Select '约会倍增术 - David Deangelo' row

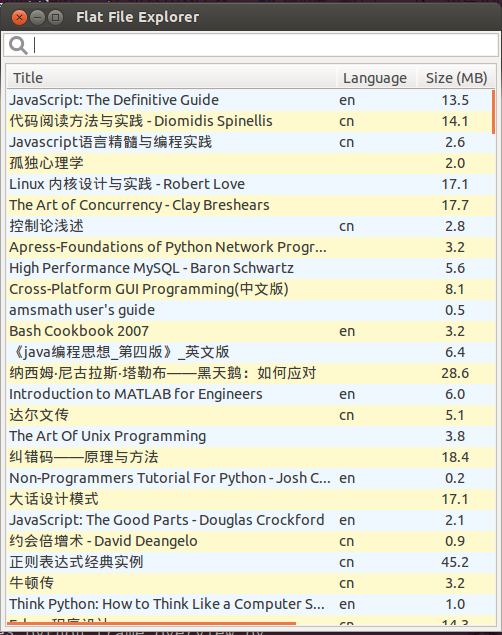click(x=251, y=541)
